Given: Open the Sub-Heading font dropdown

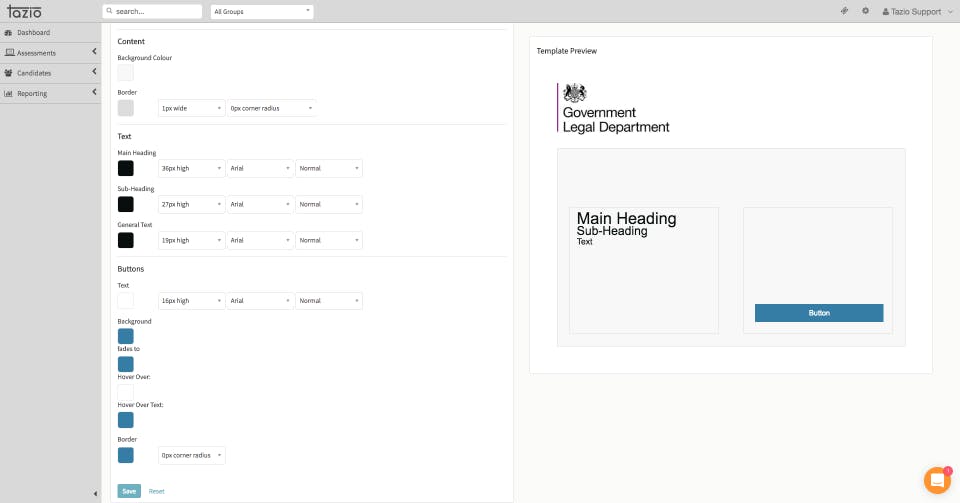Looking at the screenshot, I should [x=260, y=204].
